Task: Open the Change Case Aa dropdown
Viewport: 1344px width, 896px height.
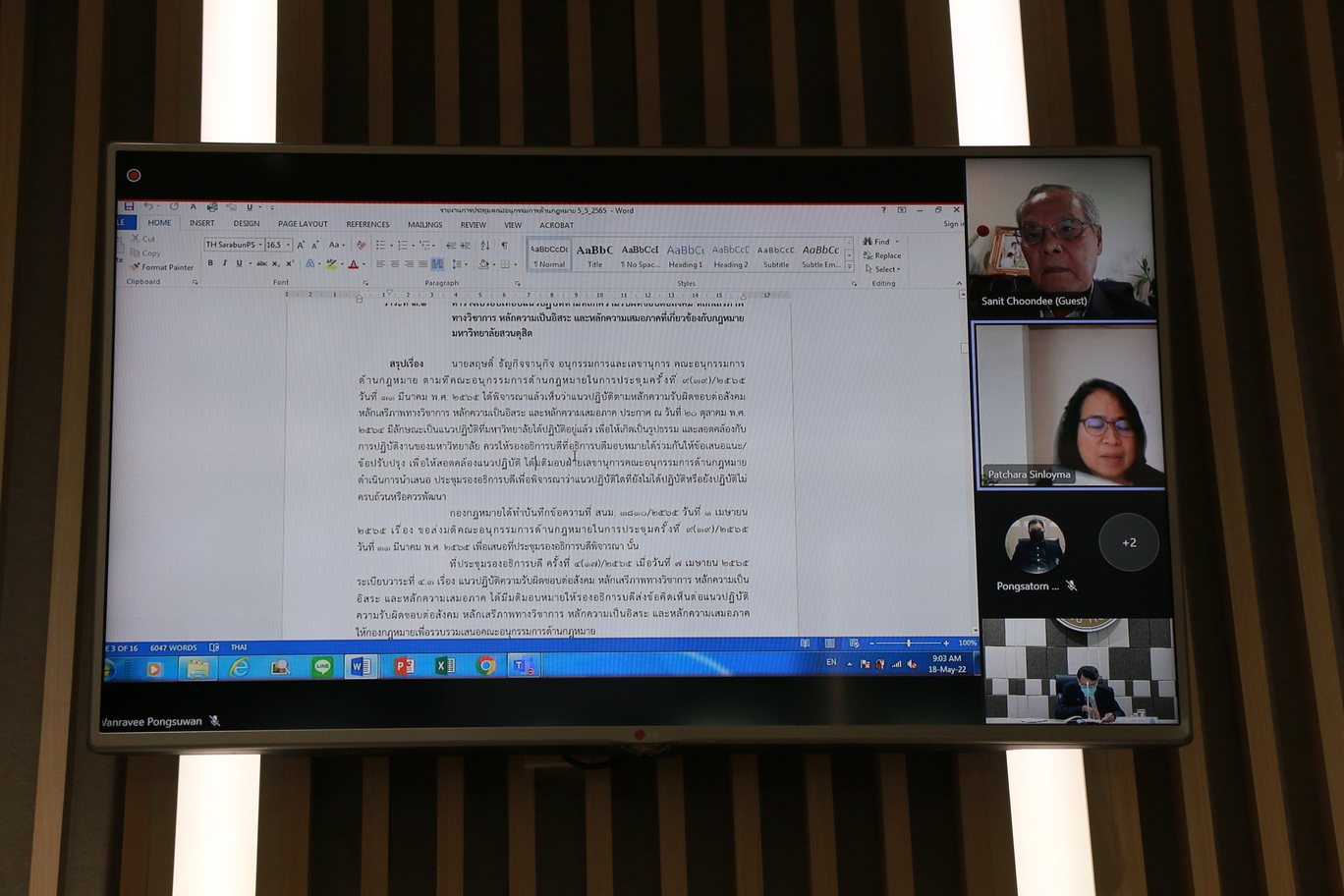Action: (x=337, y=245)
